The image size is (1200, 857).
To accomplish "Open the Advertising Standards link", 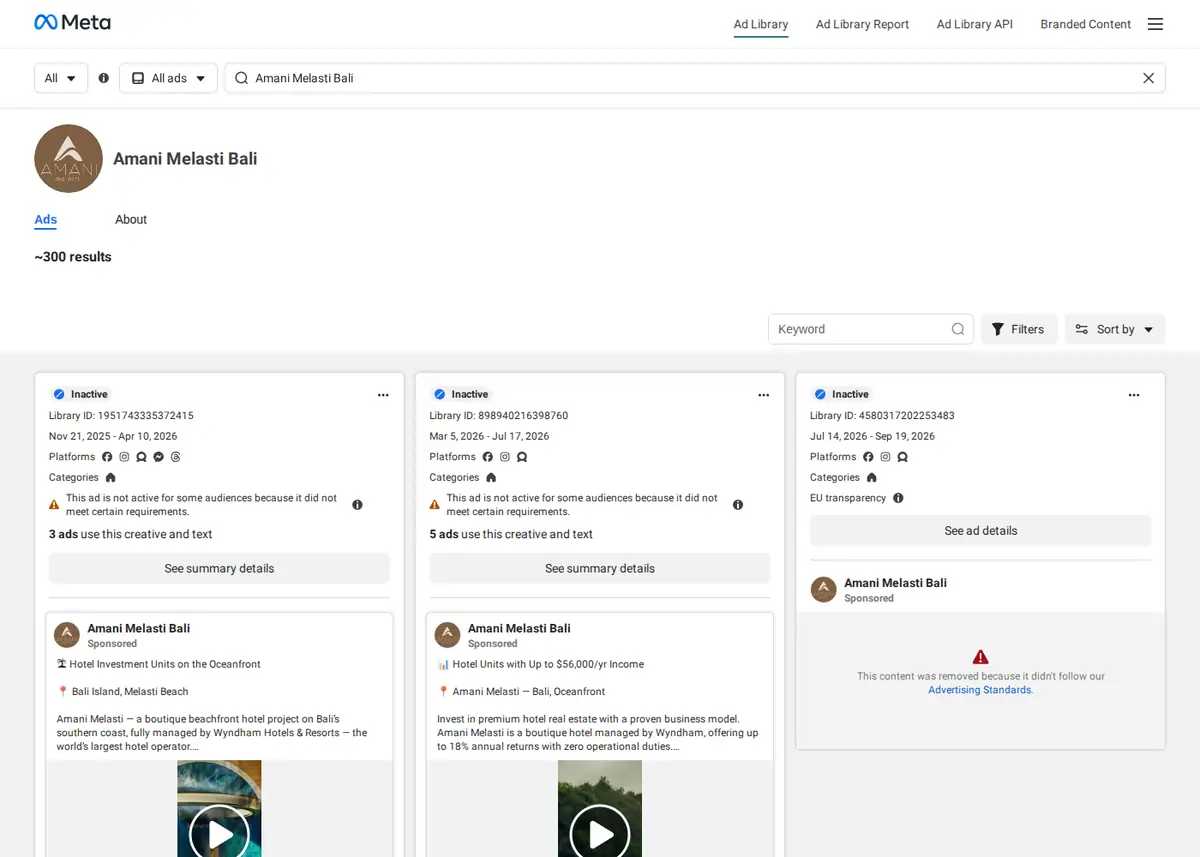I will click(980, 690).
